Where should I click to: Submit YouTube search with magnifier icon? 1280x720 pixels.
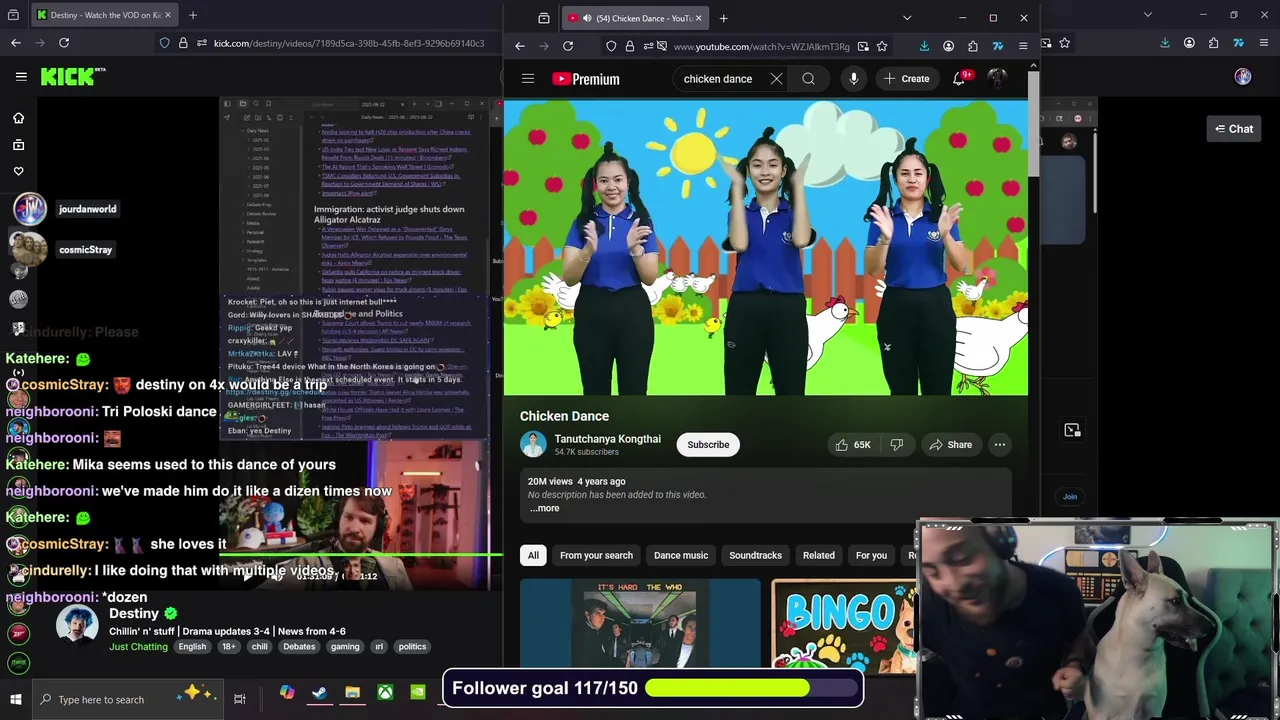coord(808,79)
